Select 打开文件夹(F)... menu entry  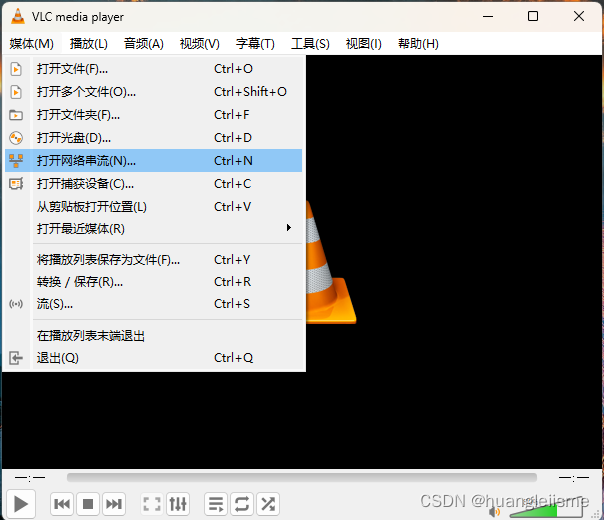153,115
